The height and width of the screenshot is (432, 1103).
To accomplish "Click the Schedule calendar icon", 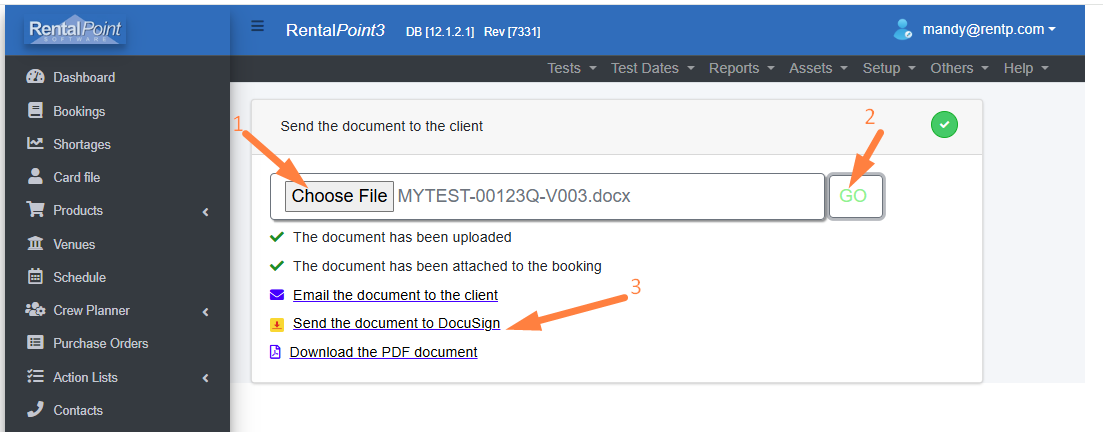I will click(35, 277).
